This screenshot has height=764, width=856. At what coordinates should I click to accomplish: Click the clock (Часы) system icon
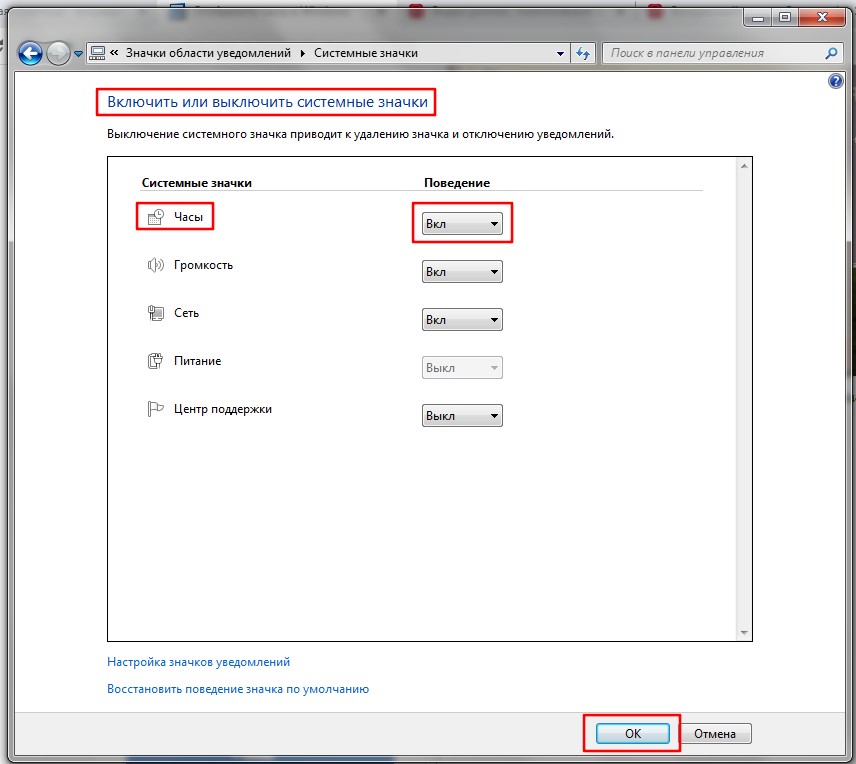[x=155, y=218]
